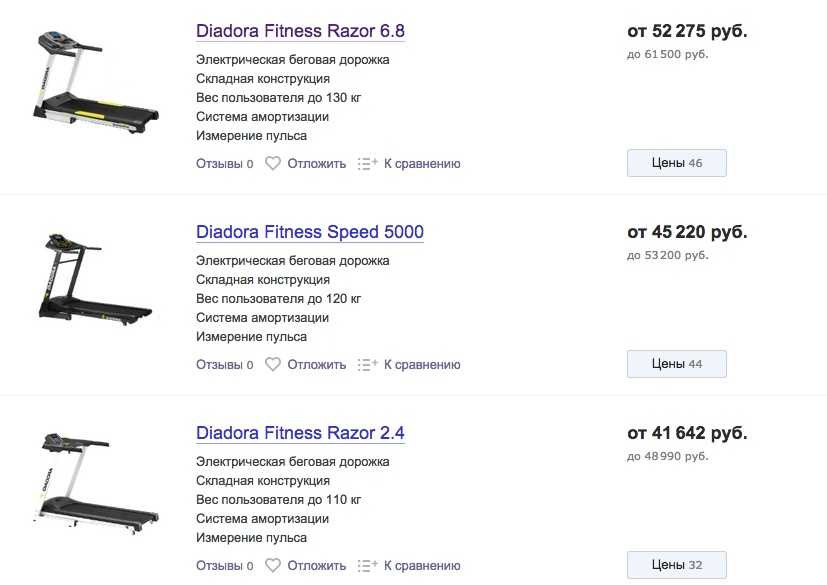Open reviews for Razor 2.4
This screenshot has width=827, height=585.
click(224, 566)
